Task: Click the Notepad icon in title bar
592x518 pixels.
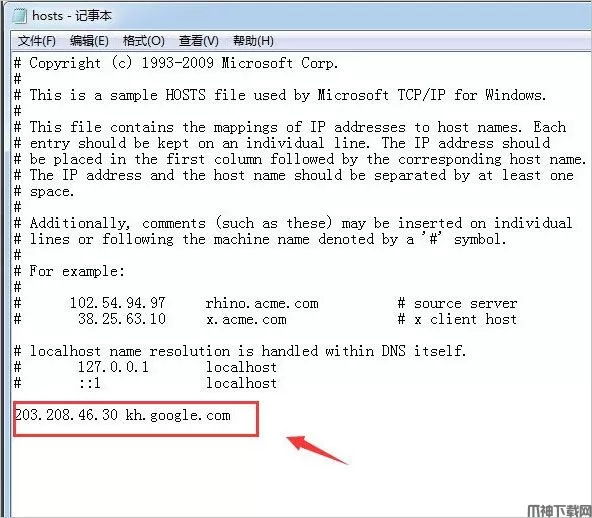Action: (19, 16)
